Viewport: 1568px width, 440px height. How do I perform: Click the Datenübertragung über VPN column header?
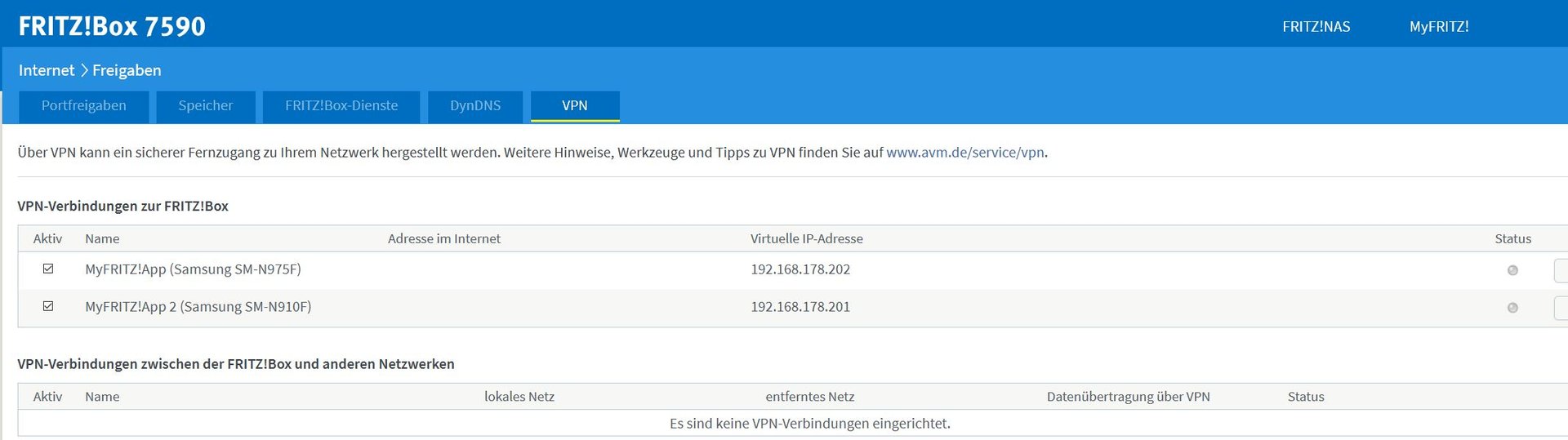point(1129,397)
